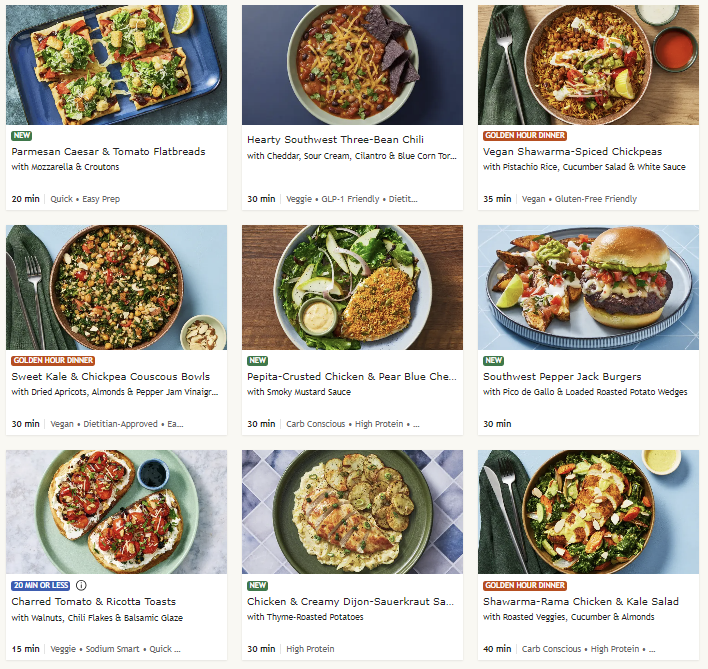
Task: Open the Chicken & Creamy Dijon-Sauerkraut recipe title
Action: [351, 602]
